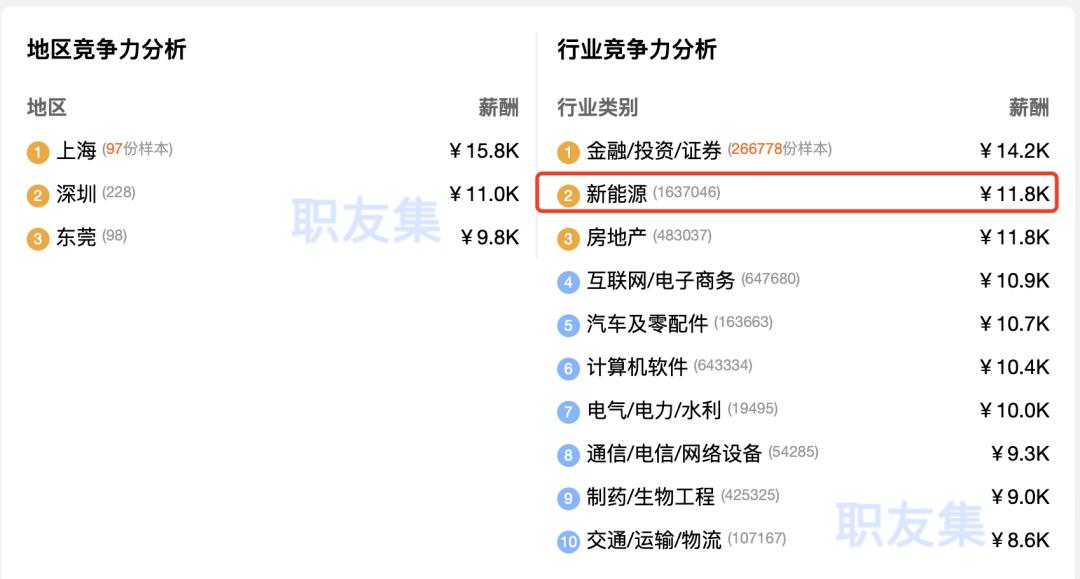Click the rank 7 badge beside 电气/电力/水利
The height and width of the screenshot is (579, 1080).
point(568,412)
